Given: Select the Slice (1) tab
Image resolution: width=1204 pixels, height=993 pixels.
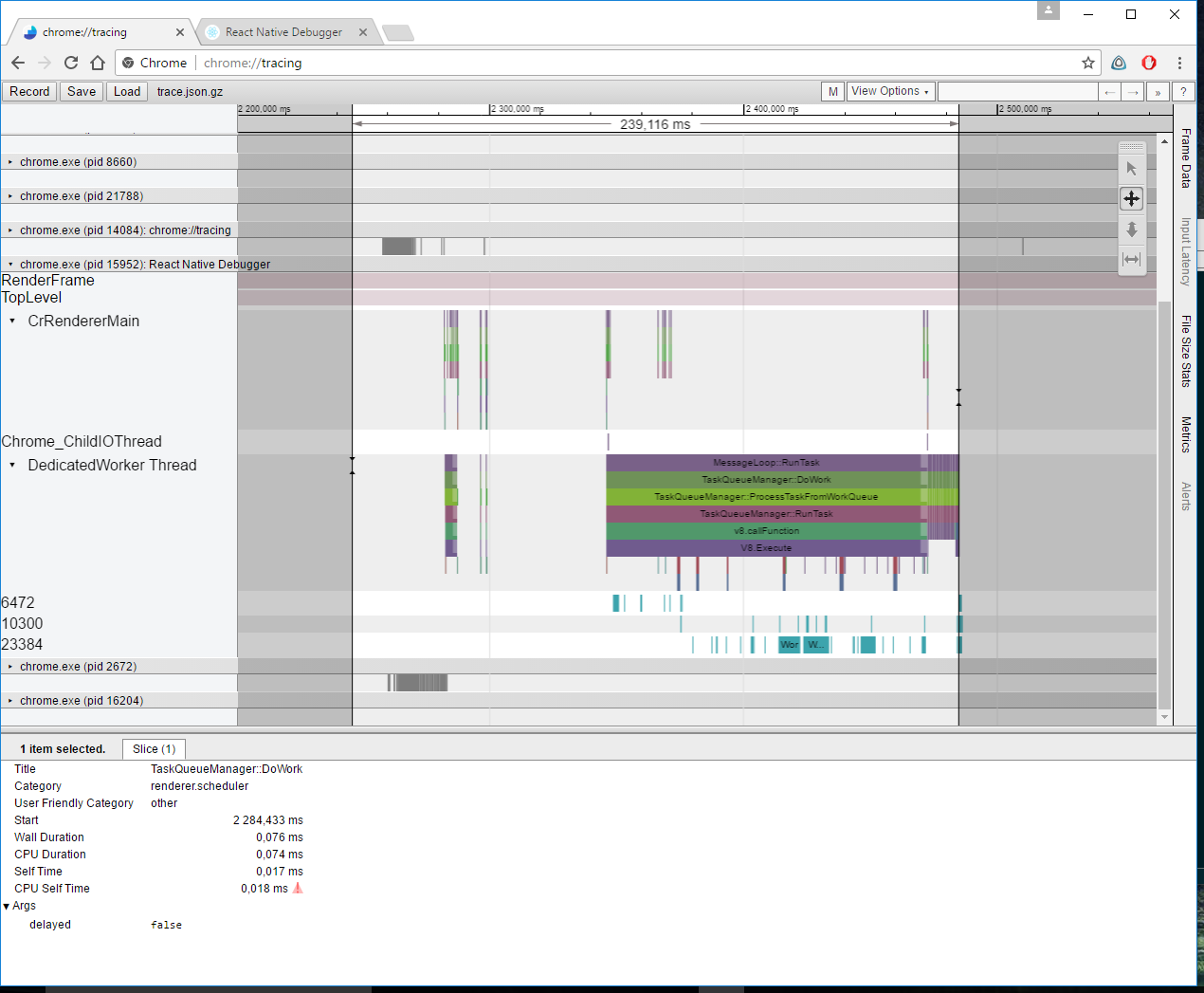Looking at the screenshot, I should (x=155, y=749).
